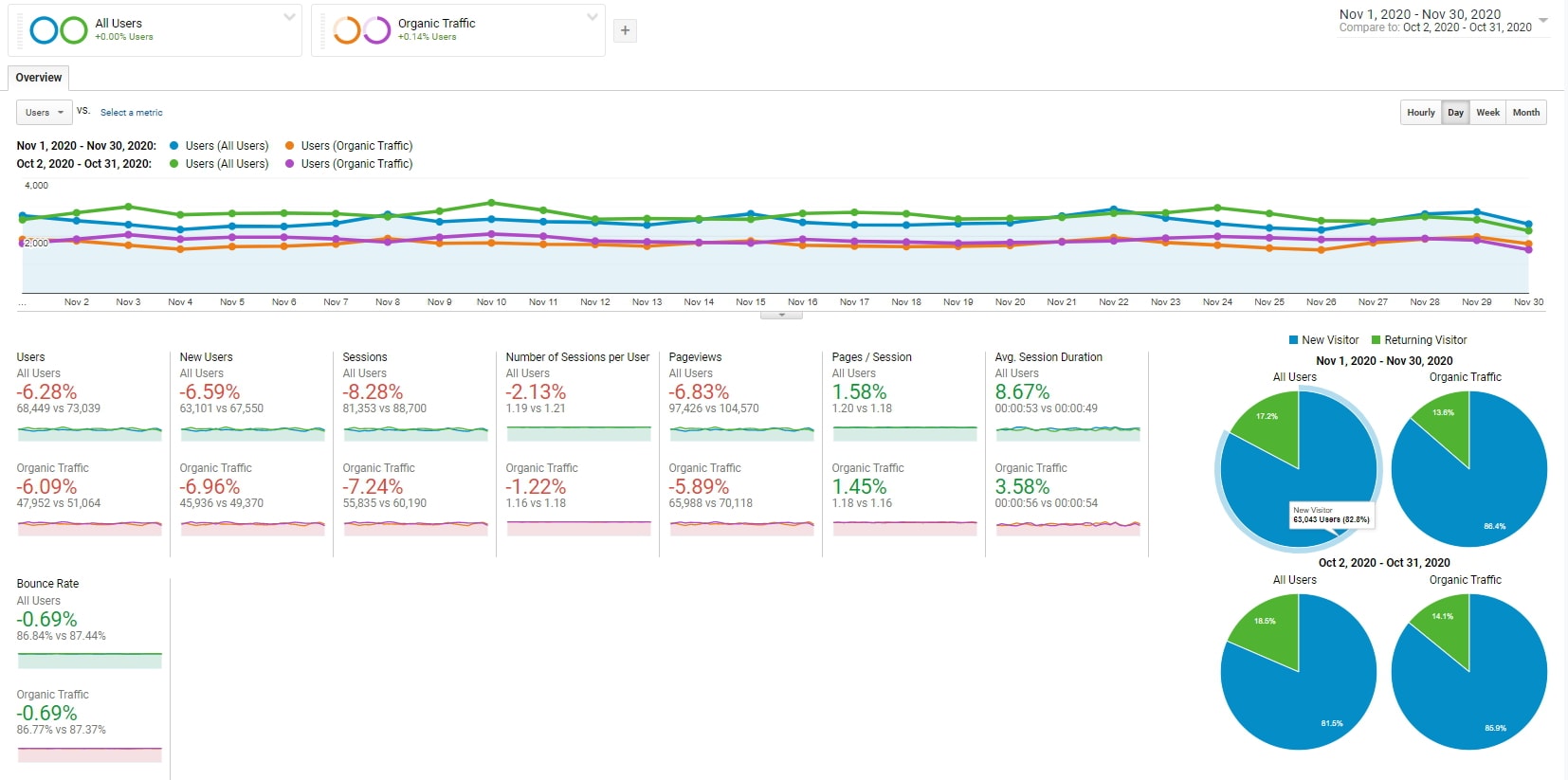Click the All Users segment name
The image size is (1568, 780).
pos(119,23)
